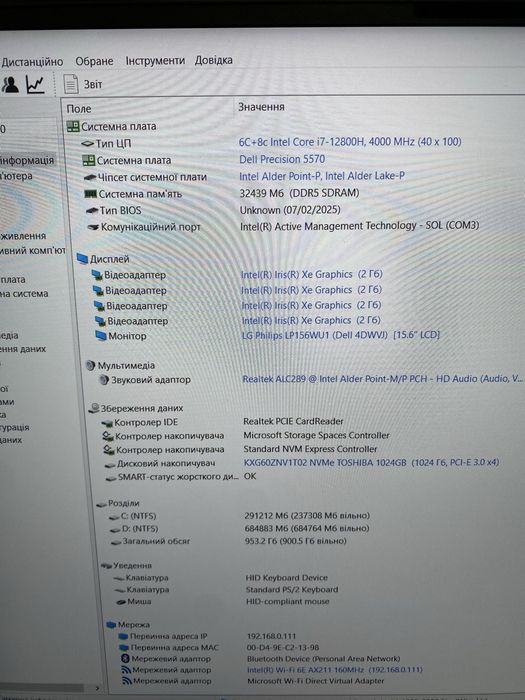This screenshot has height=700, width=525.
Task: Select the 192.168.0.111 primary IP value
Action: click(271, 636)
